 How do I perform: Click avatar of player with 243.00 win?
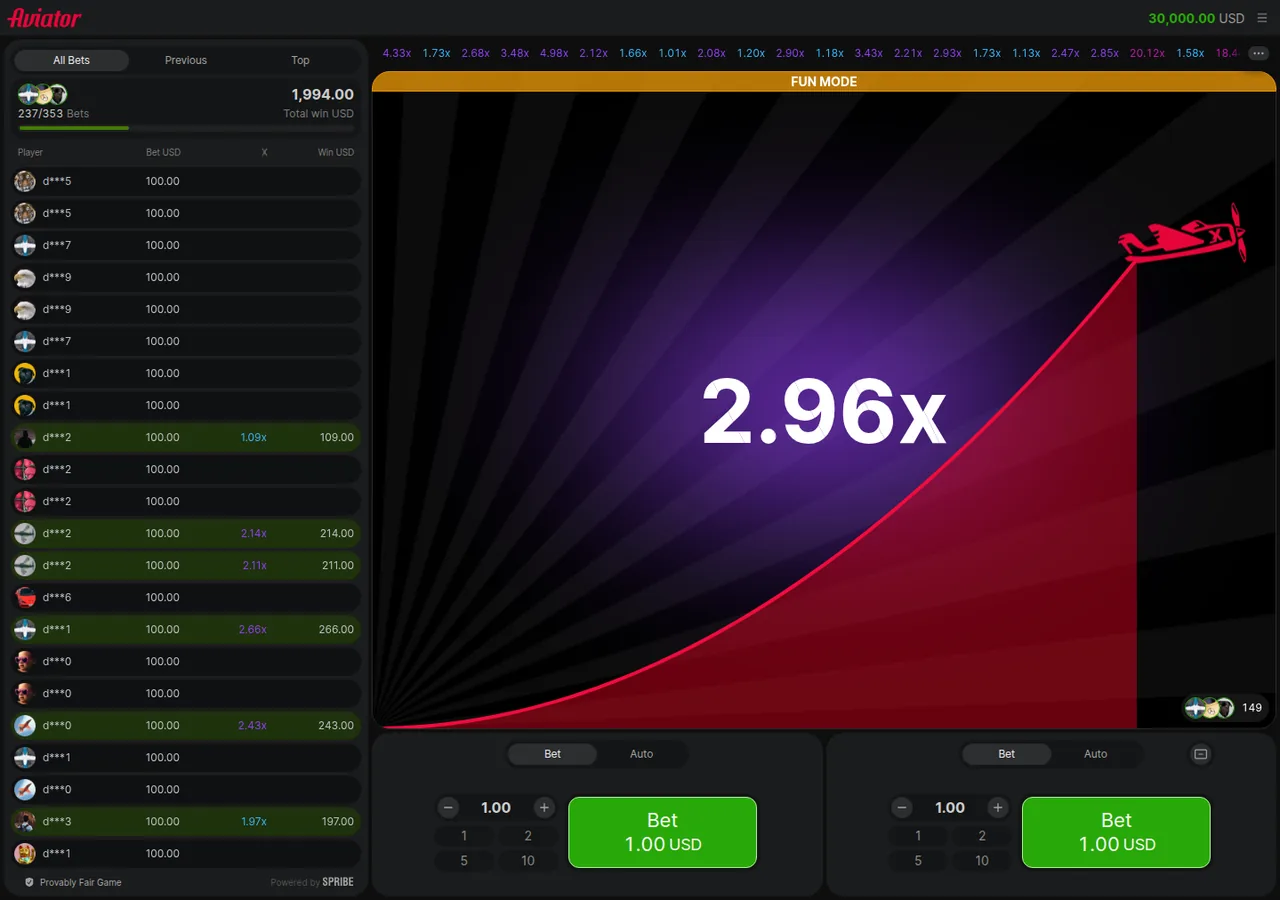click(x=25, y=725)
